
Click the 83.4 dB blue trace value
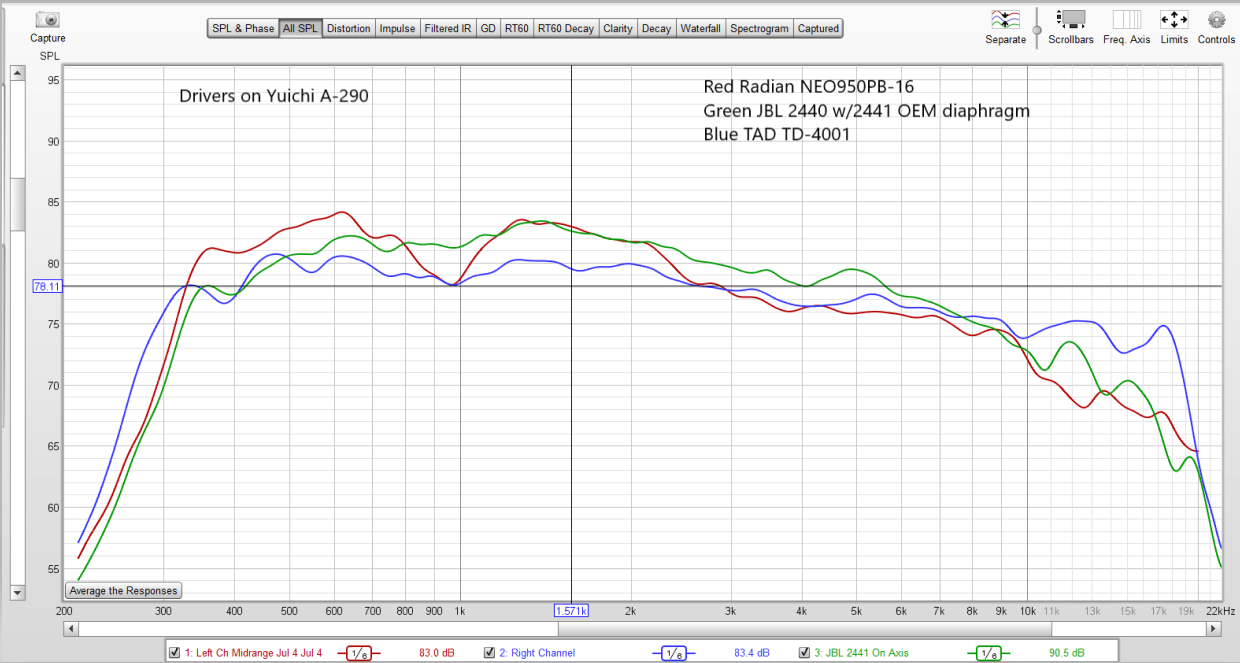click(751, 653)
